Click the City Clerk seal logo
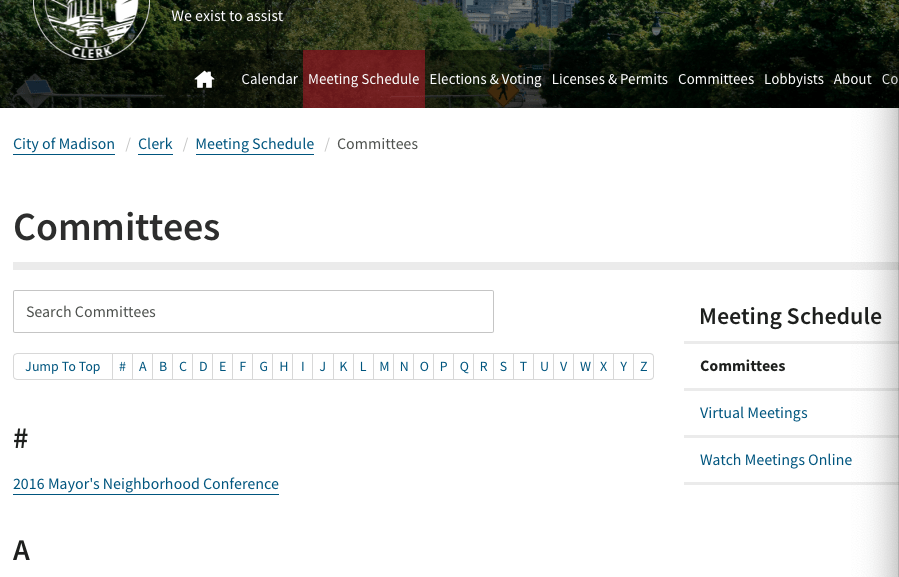899x577 pixels. (92, 26)
